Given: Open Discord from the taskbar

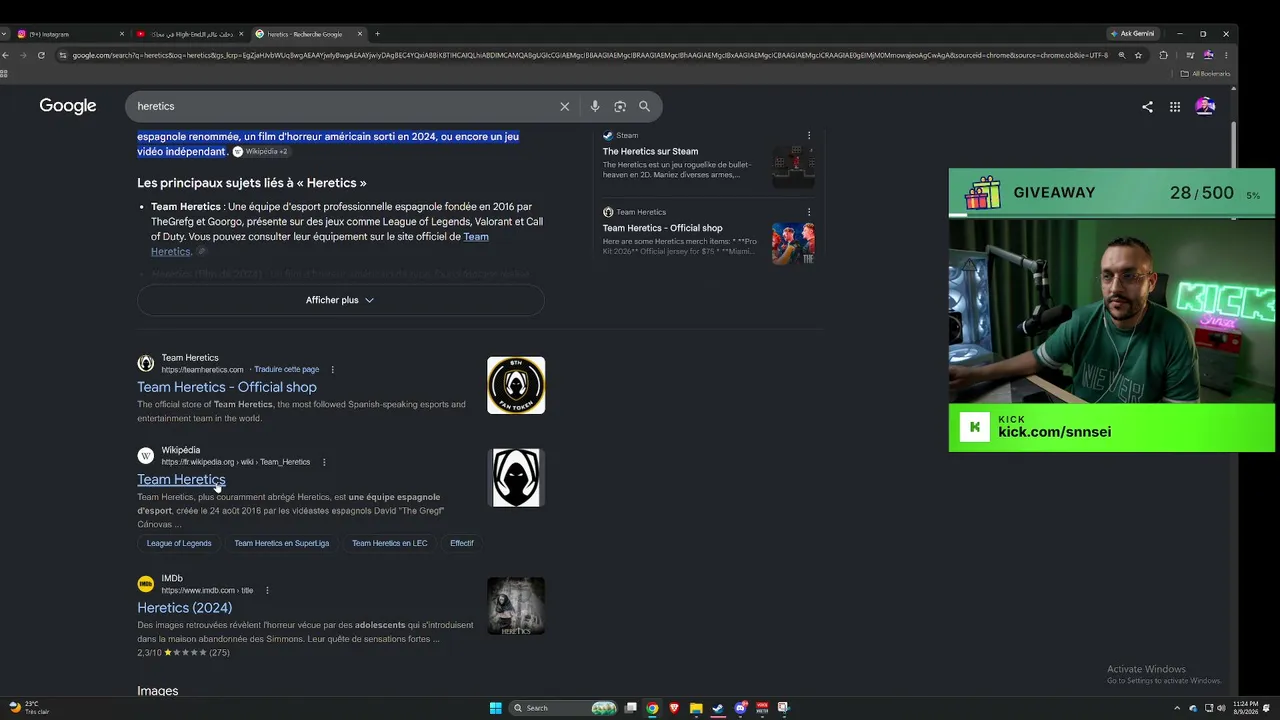Looking at the screenshot, I should coord(740,708).
